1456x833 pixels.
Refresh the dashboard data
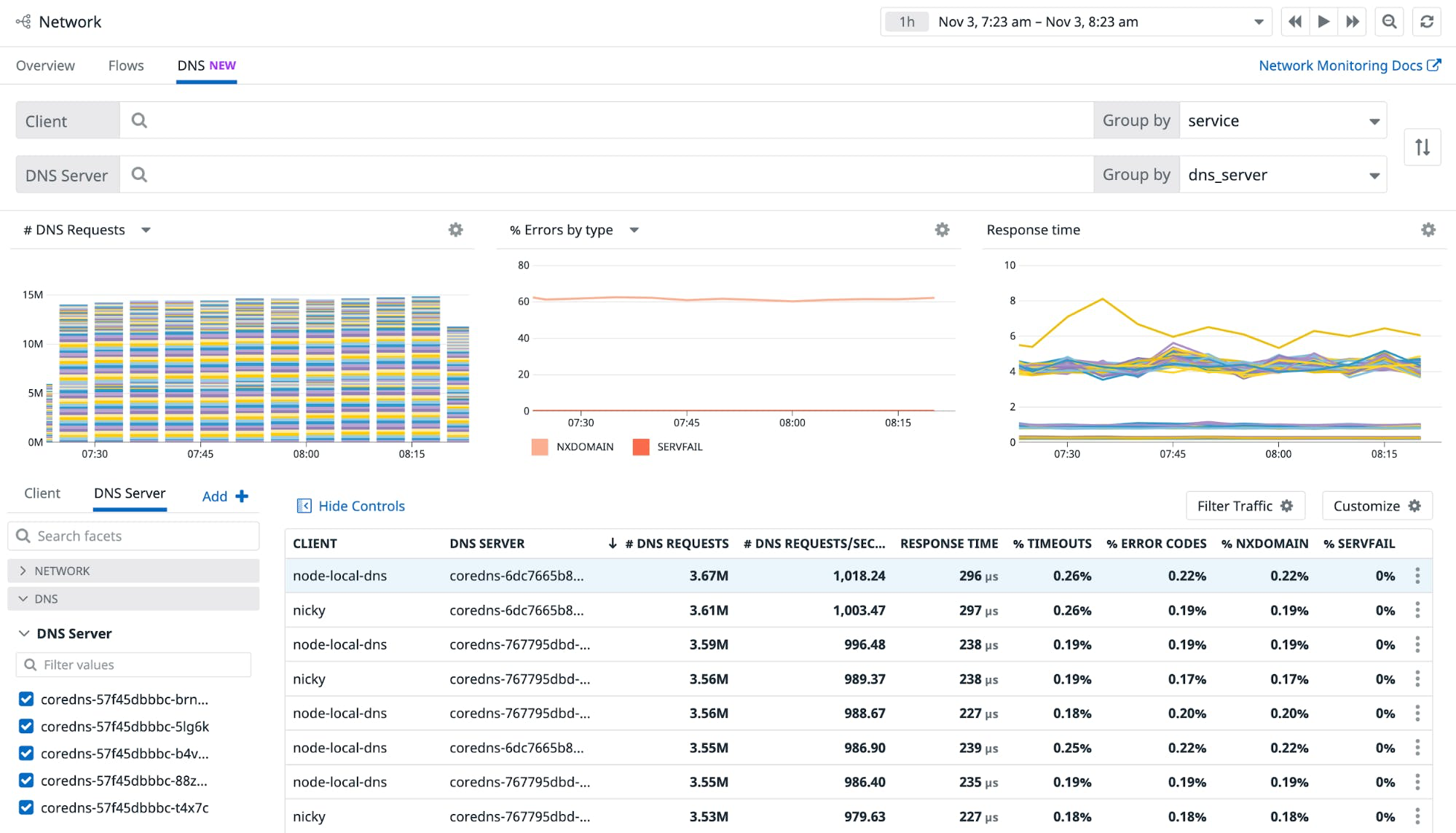tap(1427, 21)
